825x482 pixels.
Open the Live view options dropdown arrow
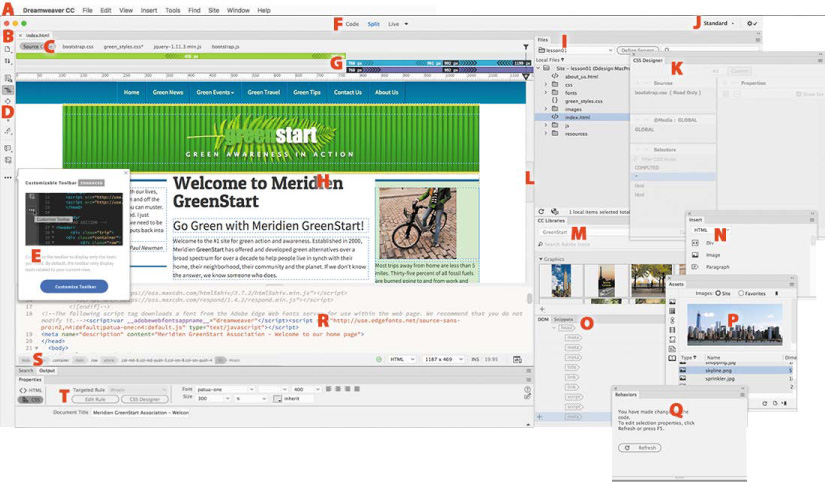click(x=406, y=24)
